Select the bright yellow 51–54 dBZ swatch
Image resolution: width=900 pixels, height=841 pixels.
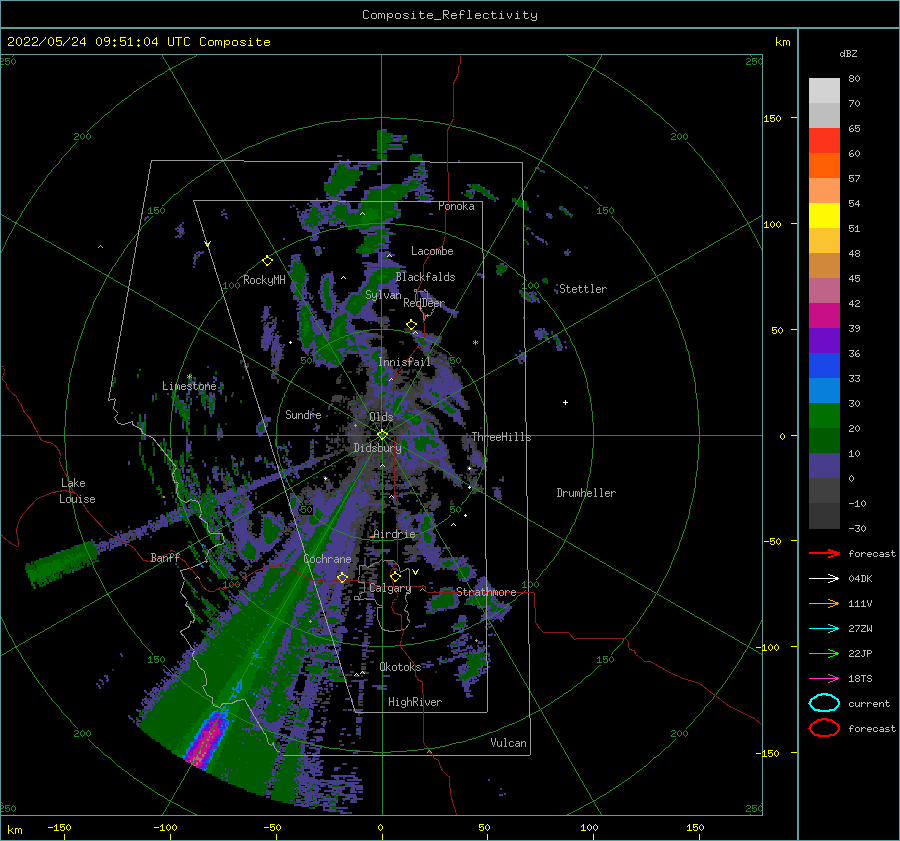[x=824, y=216]
